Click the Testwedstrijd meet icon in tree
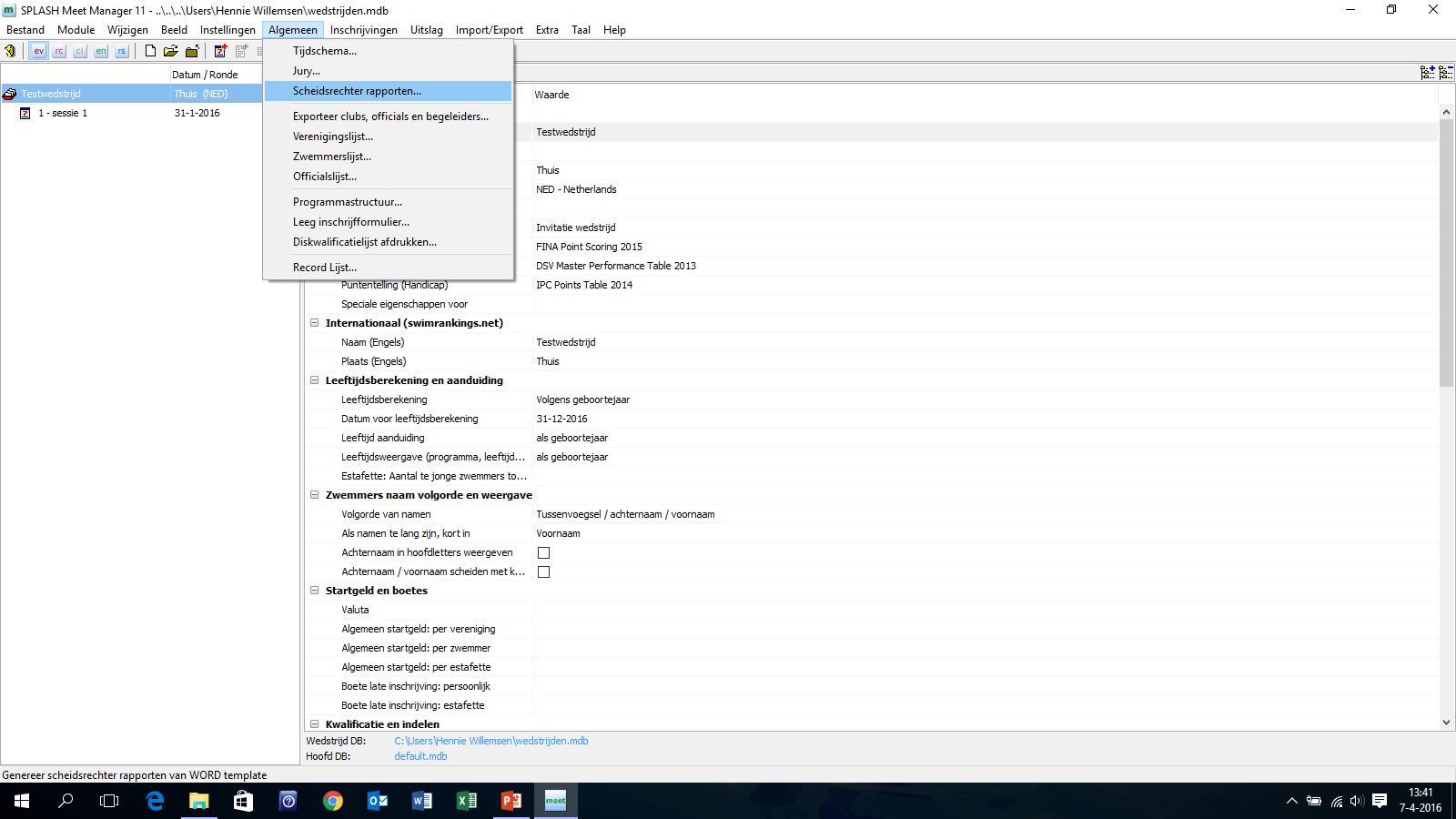The image size is (1456, 819). click(10, 94)
